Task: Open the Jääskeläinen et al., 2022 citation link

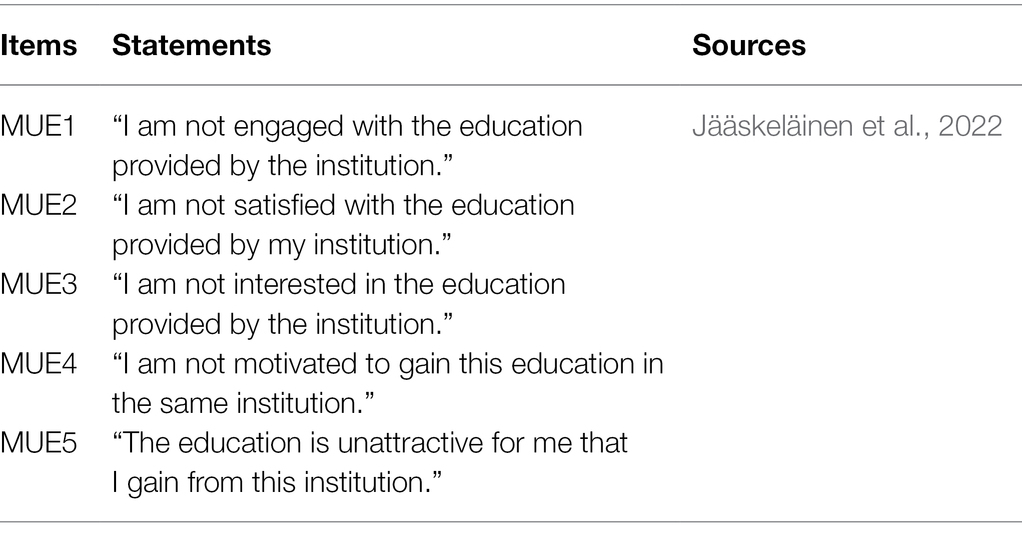Action: (x=847, y=126)
